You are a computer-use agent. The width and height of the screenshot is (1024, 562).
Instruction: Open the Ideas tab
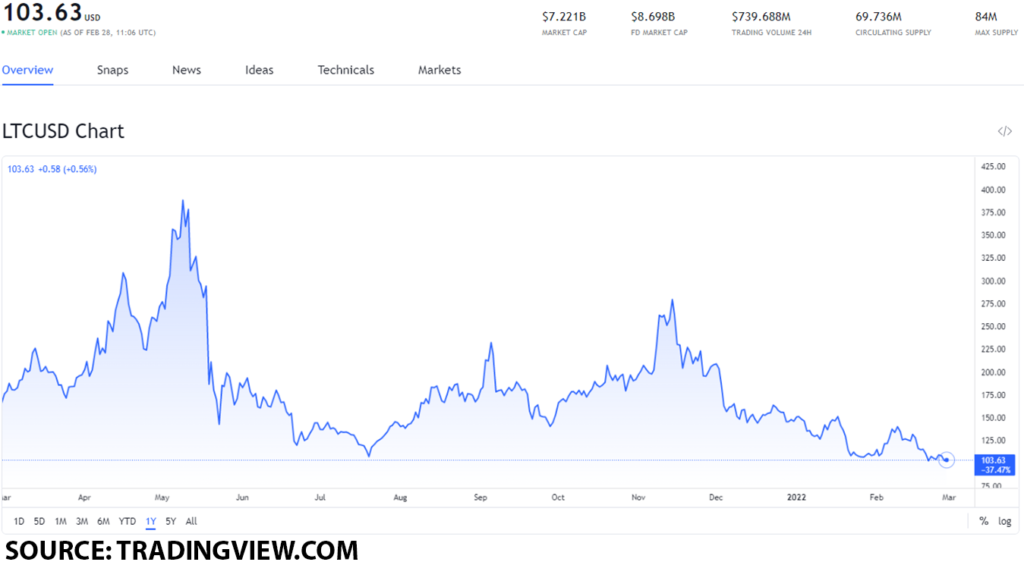tap(259, 70)
